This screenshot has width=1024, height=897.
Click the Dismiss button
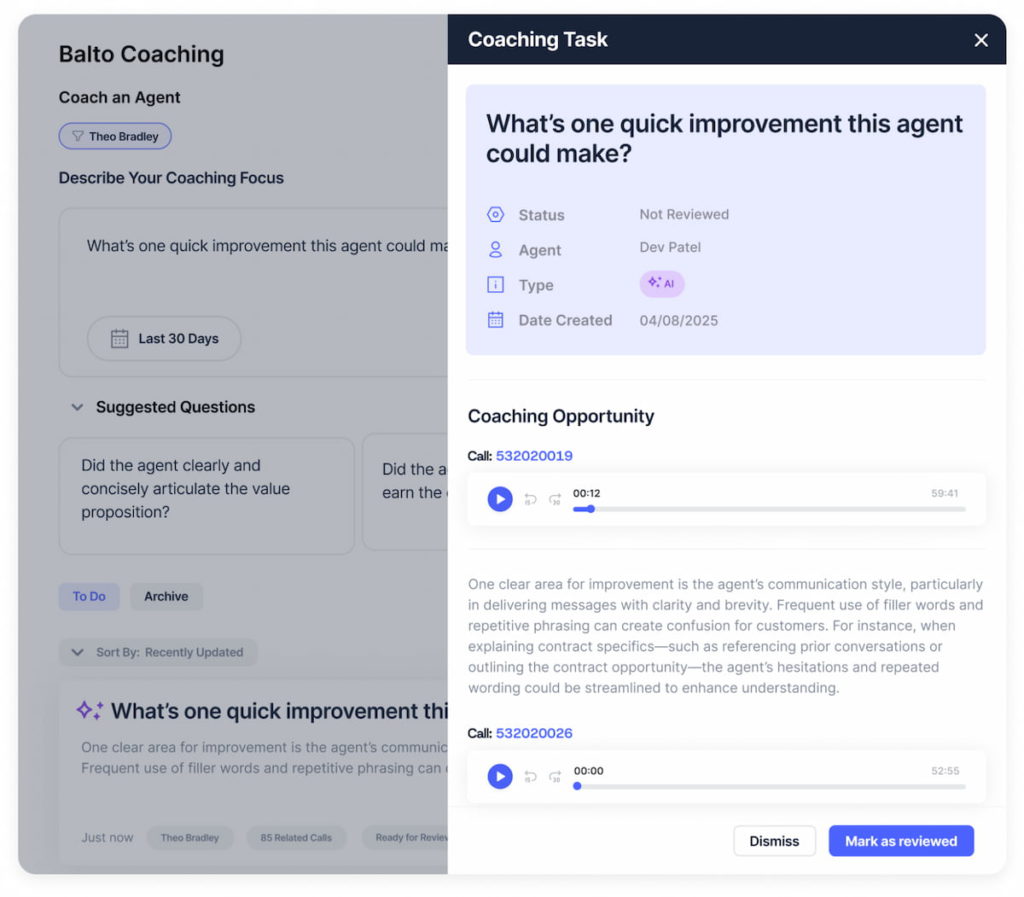click(x=774, y=841)
